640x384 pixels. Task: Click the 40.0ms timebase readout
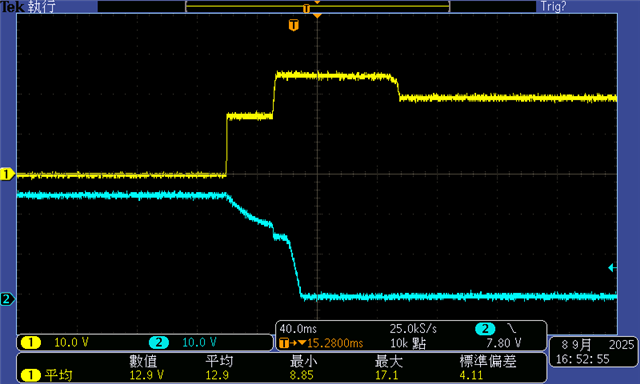click(x=298, y=329)
